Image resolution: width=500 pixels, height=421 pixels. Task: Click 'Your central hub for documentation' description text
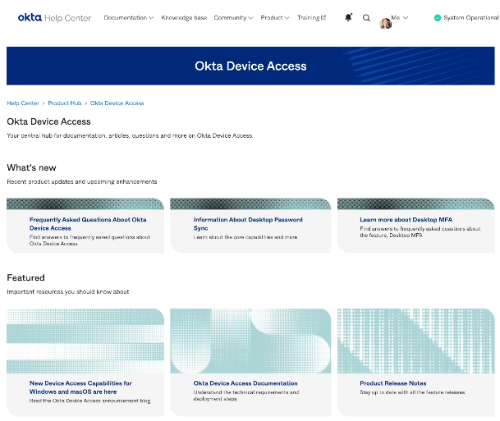130,136
